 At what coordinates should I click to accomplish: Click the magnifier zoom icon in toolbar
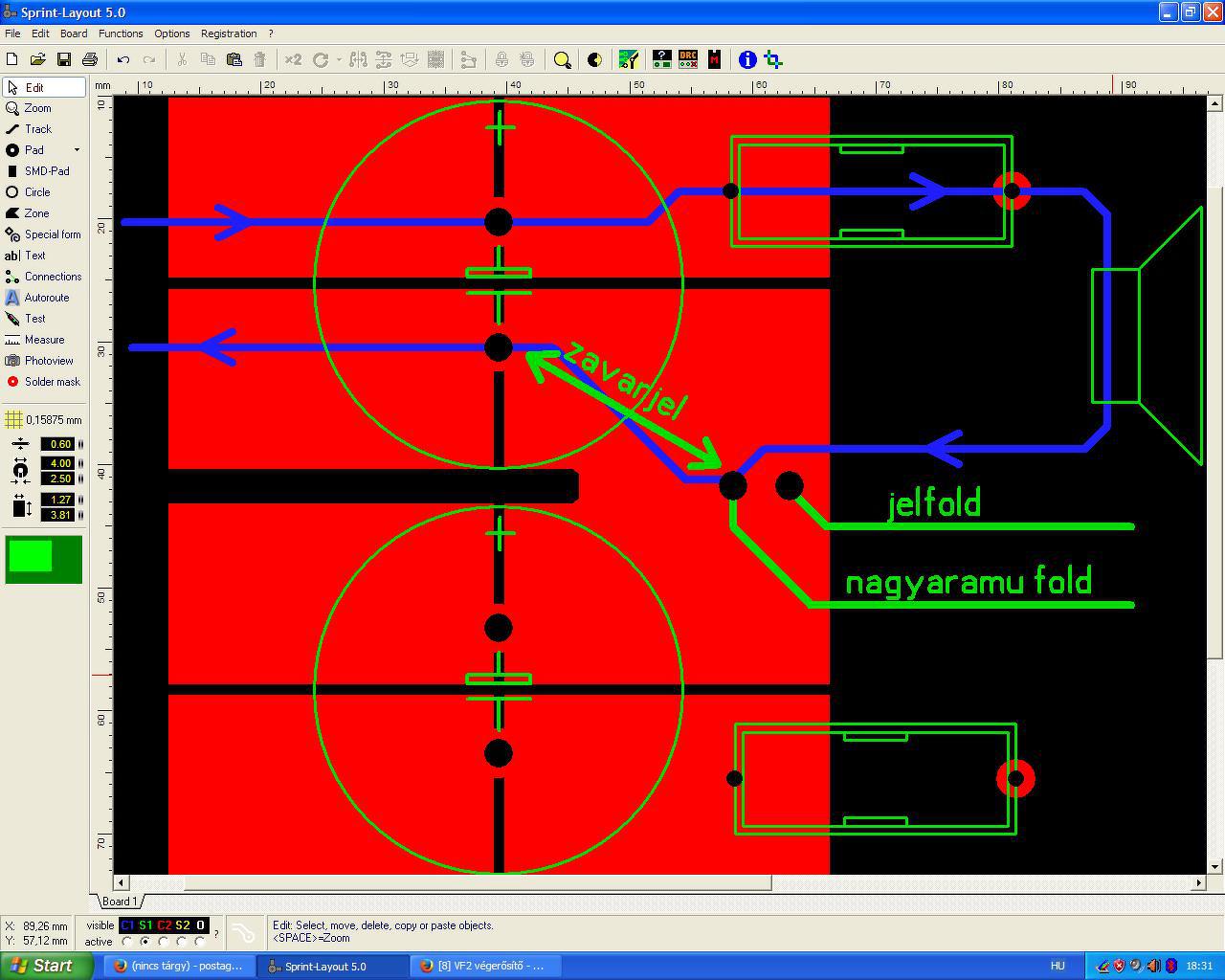click(563, 59)
